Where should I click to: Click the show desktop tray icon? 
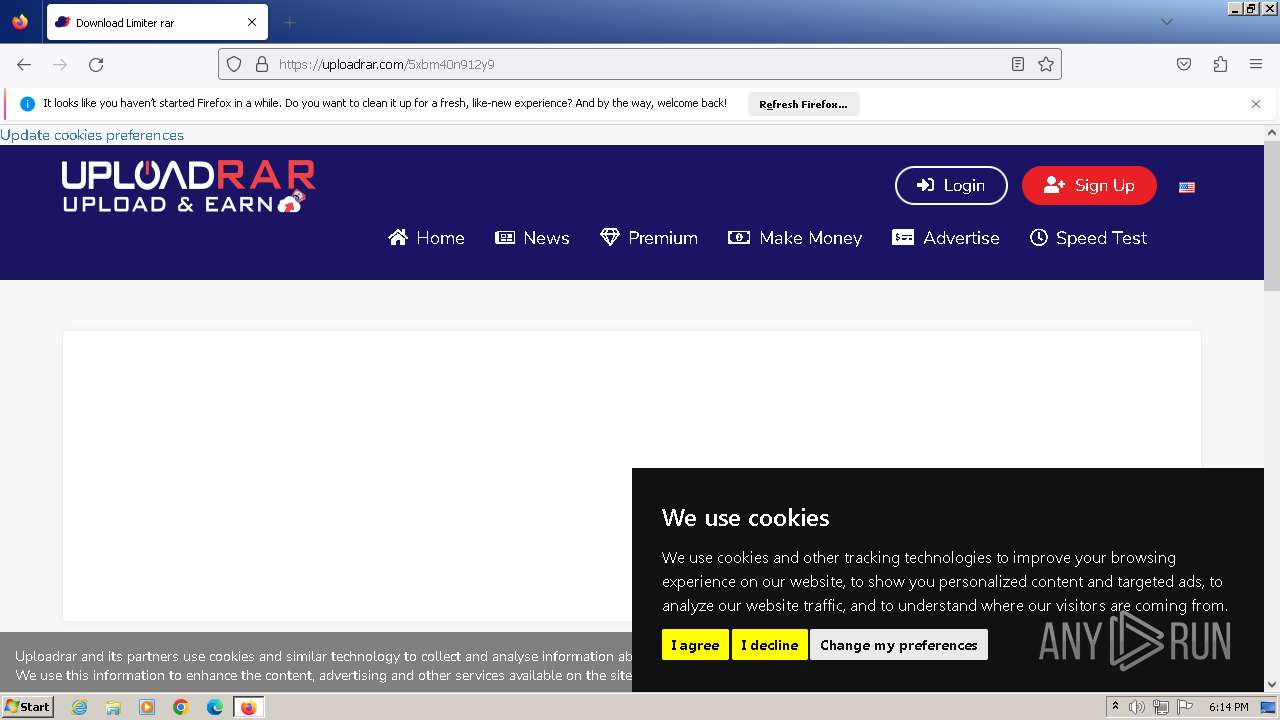1268,707
